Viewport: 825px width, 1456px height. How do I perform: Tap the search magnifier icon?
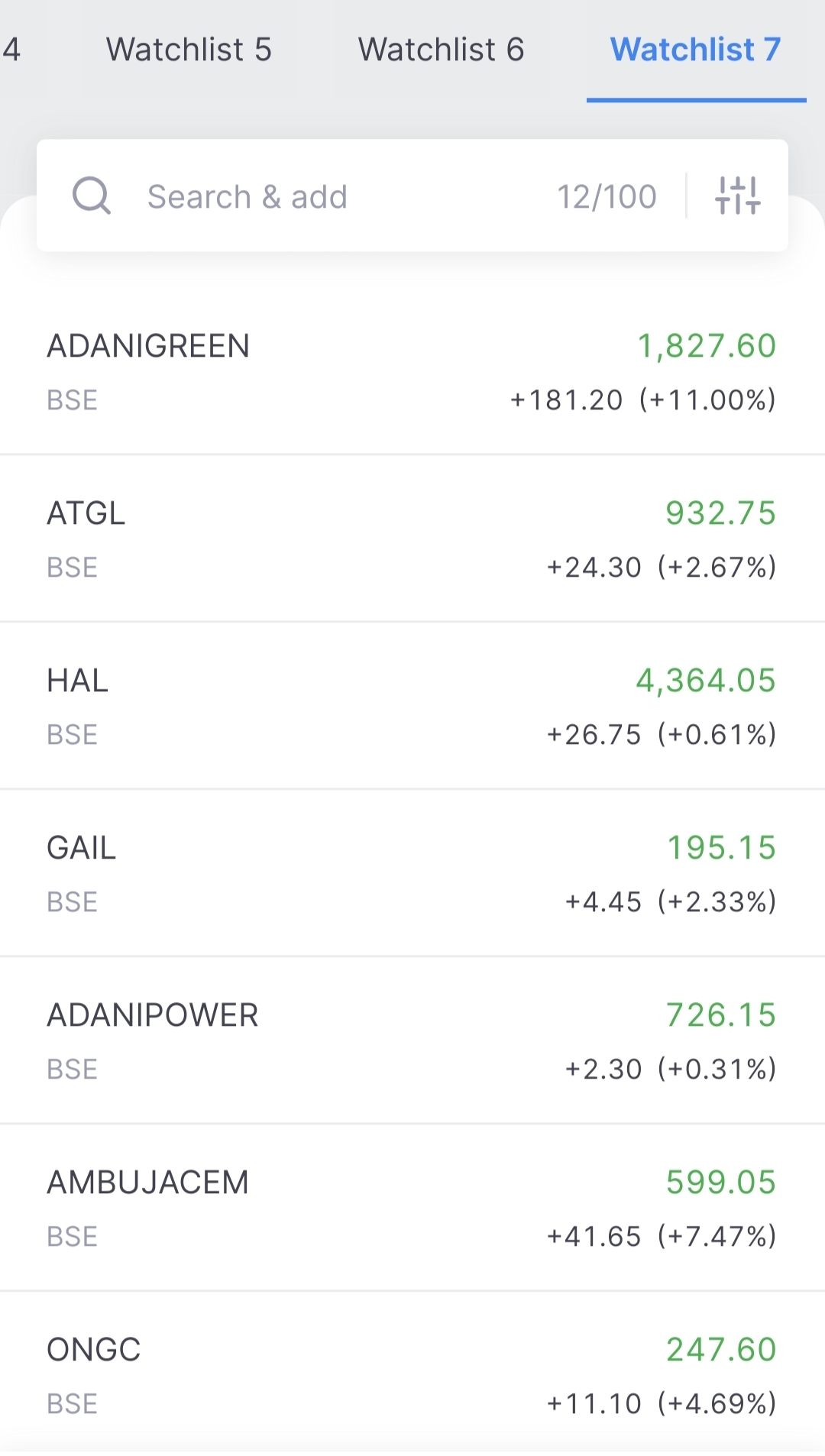[92, 196]
